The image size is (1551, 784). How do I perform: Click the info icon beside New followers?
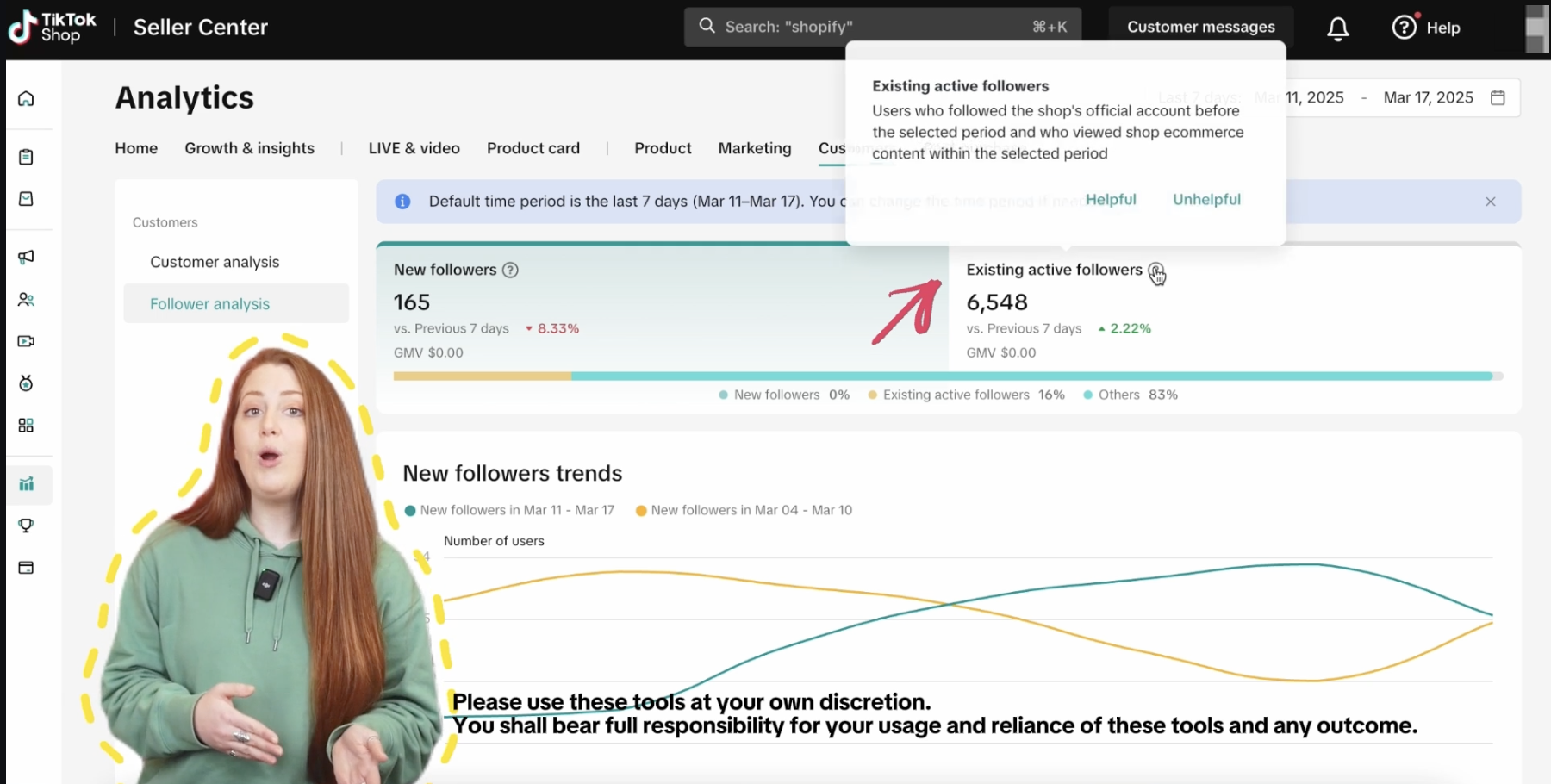click(x=510, y=270)
